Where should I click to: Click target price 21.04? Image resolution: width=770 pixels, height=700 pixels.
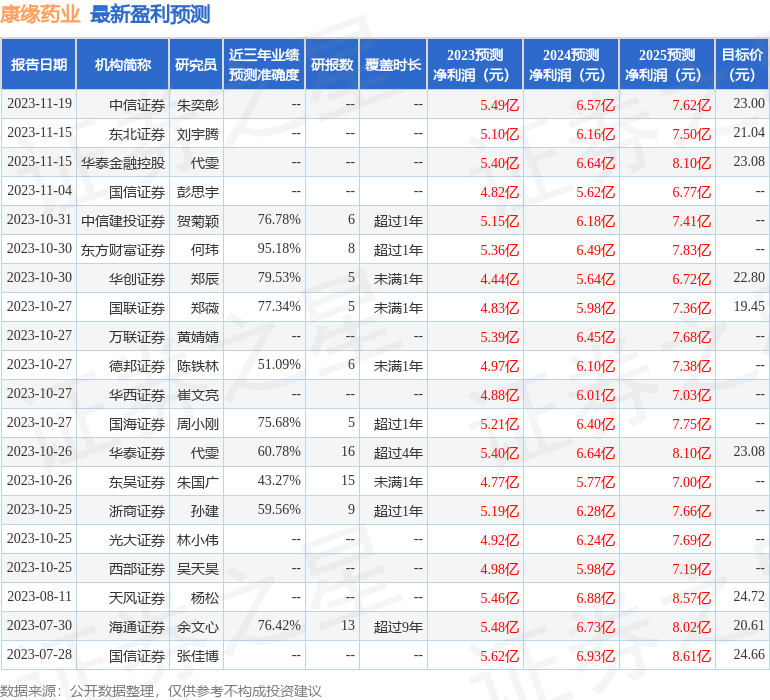749,133
